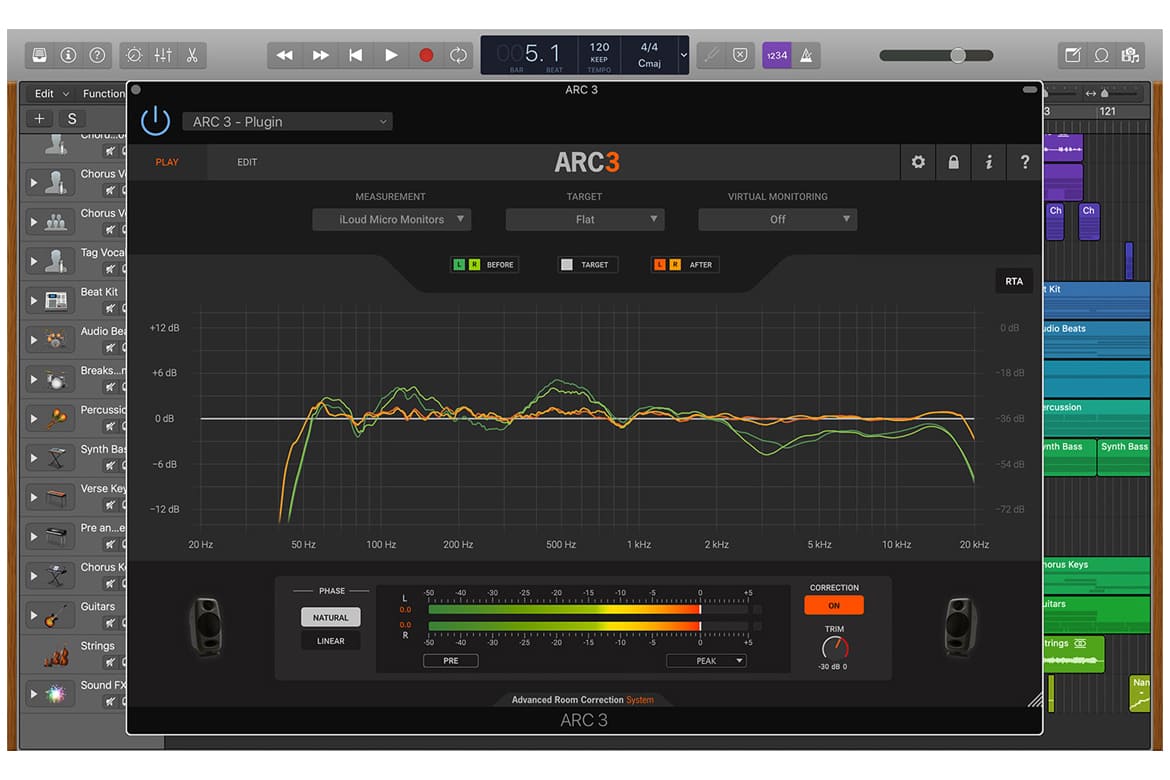This screenshot has width=1170, height=780.
Task: Toggle AFTER left channel L curve
Action: click(x=660, y=265)
